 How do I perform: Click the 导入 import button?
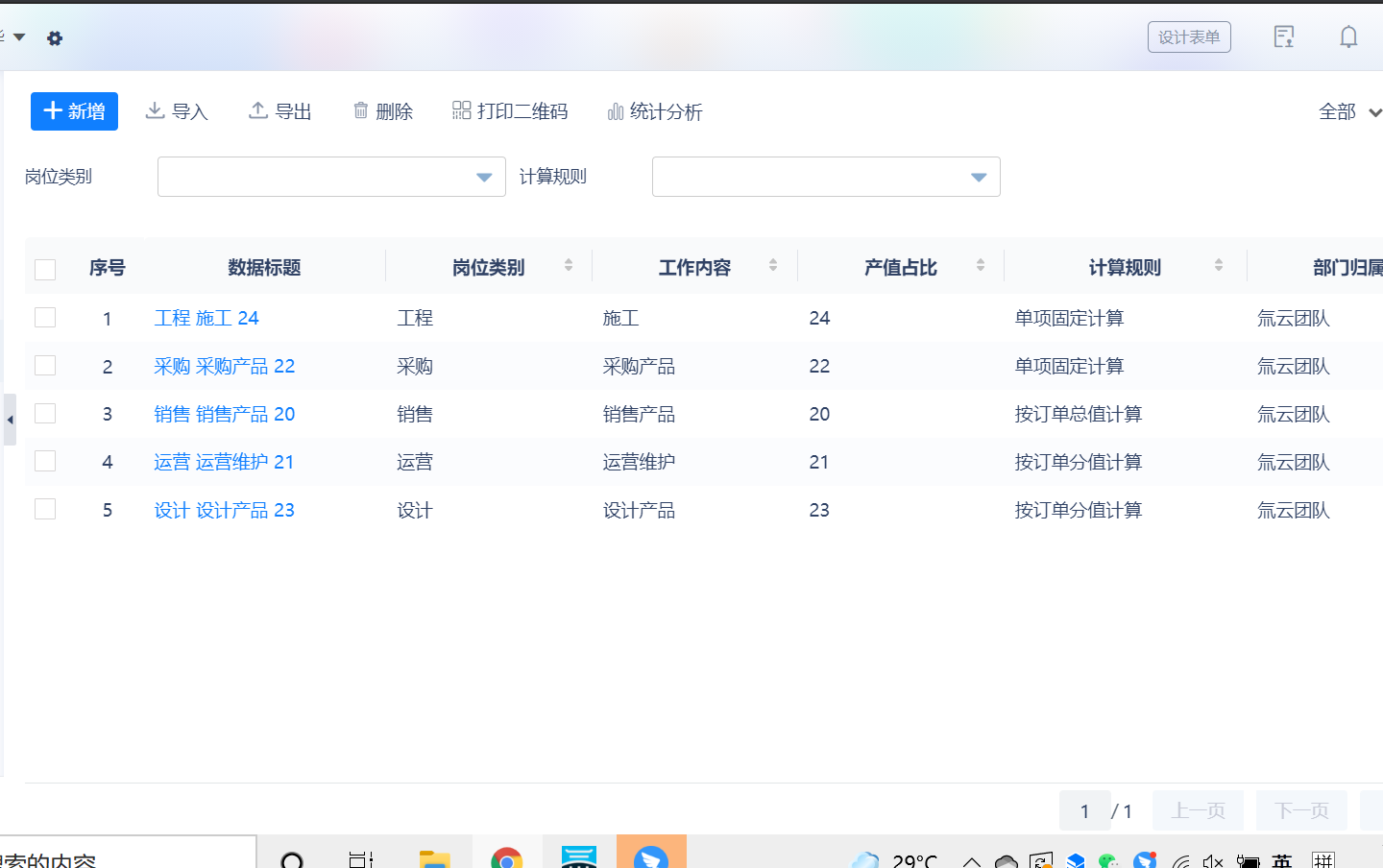[177, 111]
